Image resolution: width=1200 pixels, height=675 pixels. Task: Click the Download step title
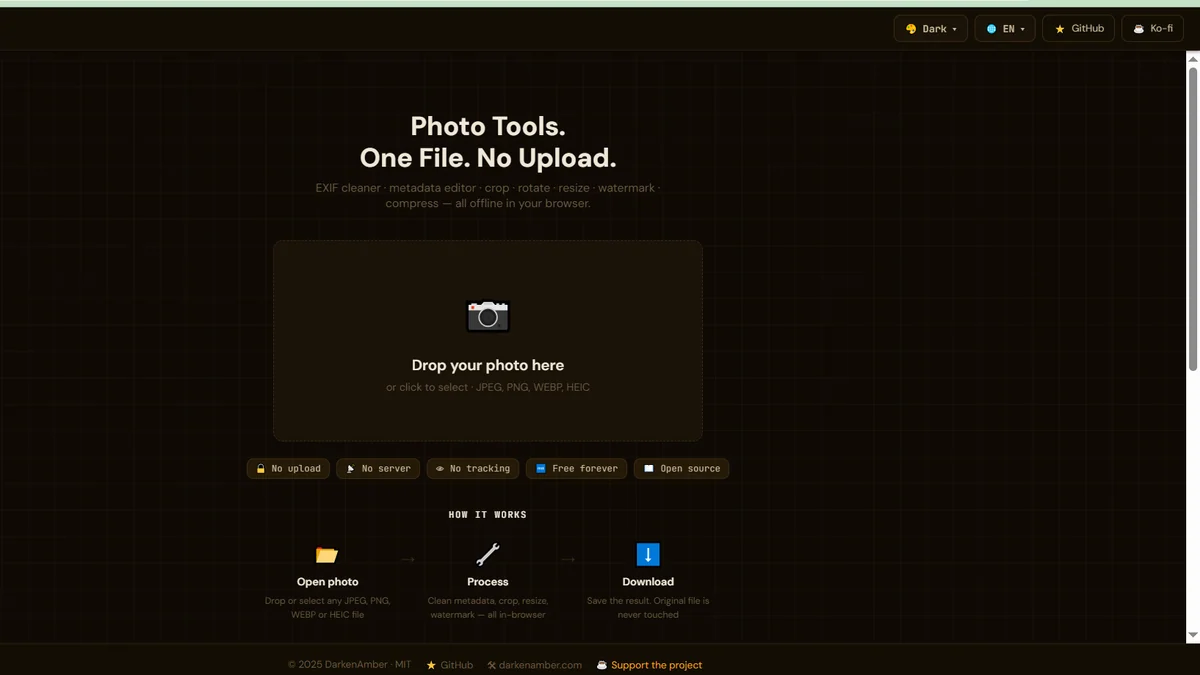[x=648, y=582]
